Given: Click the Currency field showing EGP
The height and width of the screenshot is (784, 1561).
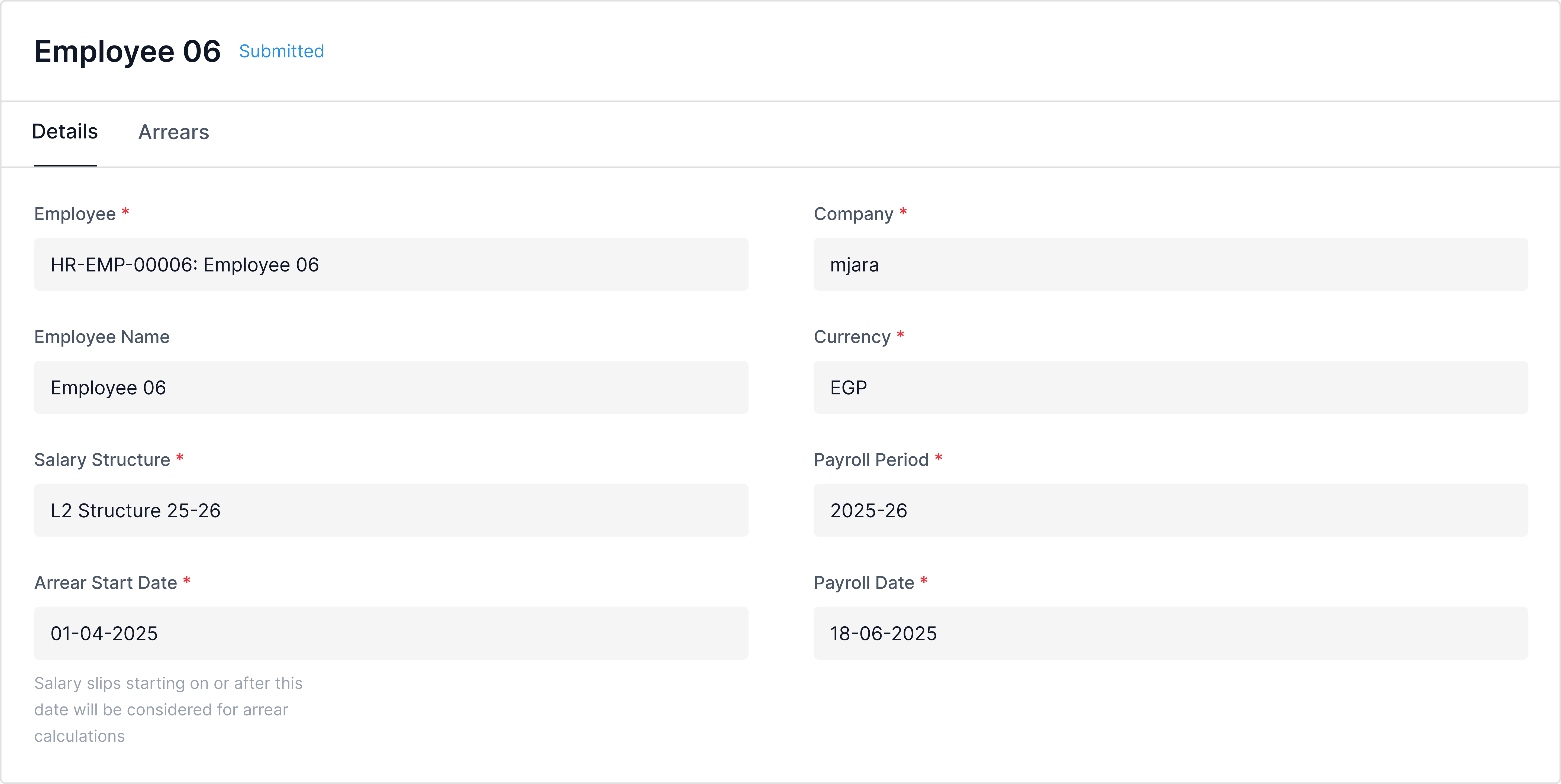Looking at the screenshot, I should pyautogui.click(x=1170, y=388).
